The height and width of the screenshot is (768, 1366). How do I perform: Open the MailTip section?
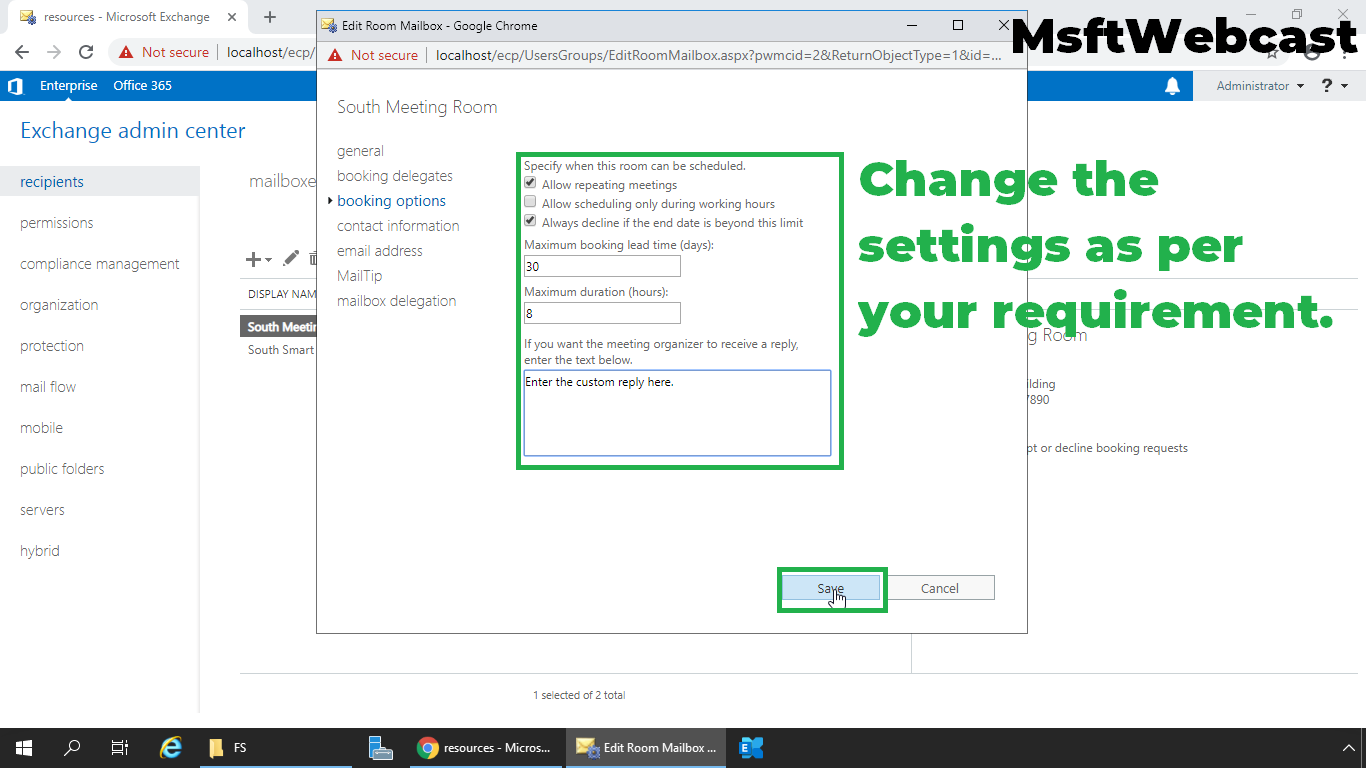pos(359,276)
